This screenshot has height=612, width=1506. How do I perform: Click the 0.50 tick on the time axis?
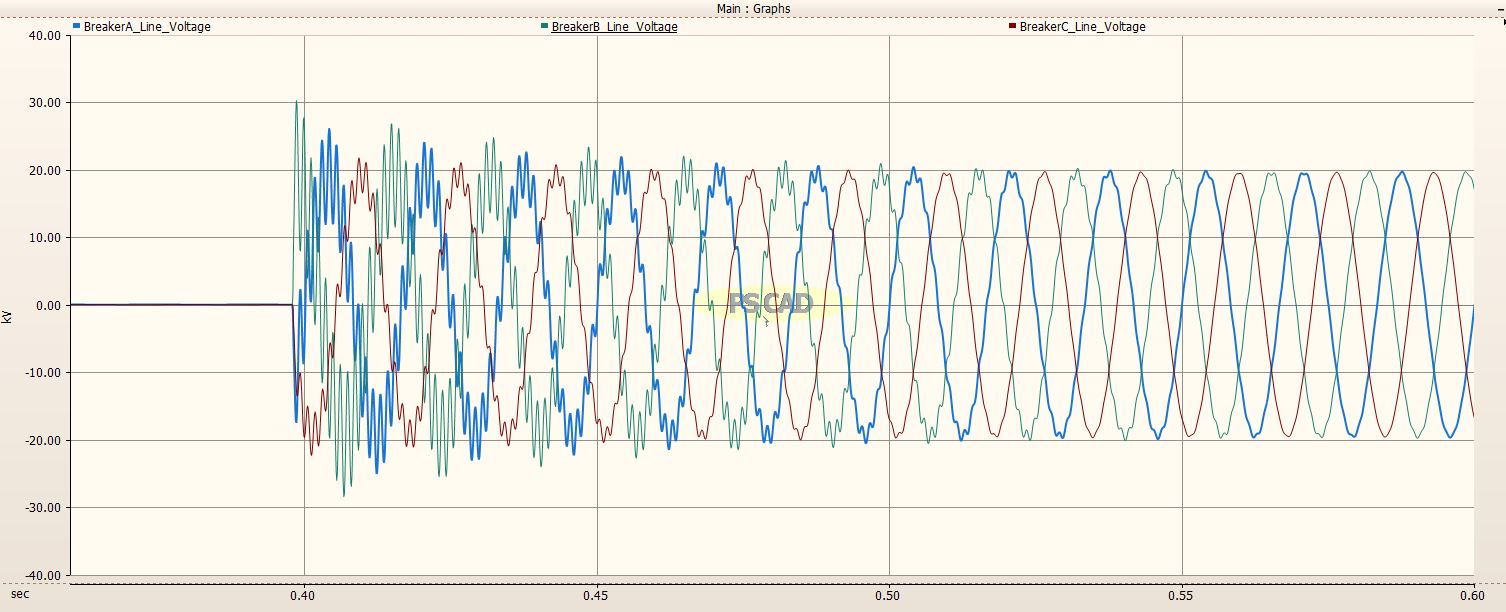point(888,595)
